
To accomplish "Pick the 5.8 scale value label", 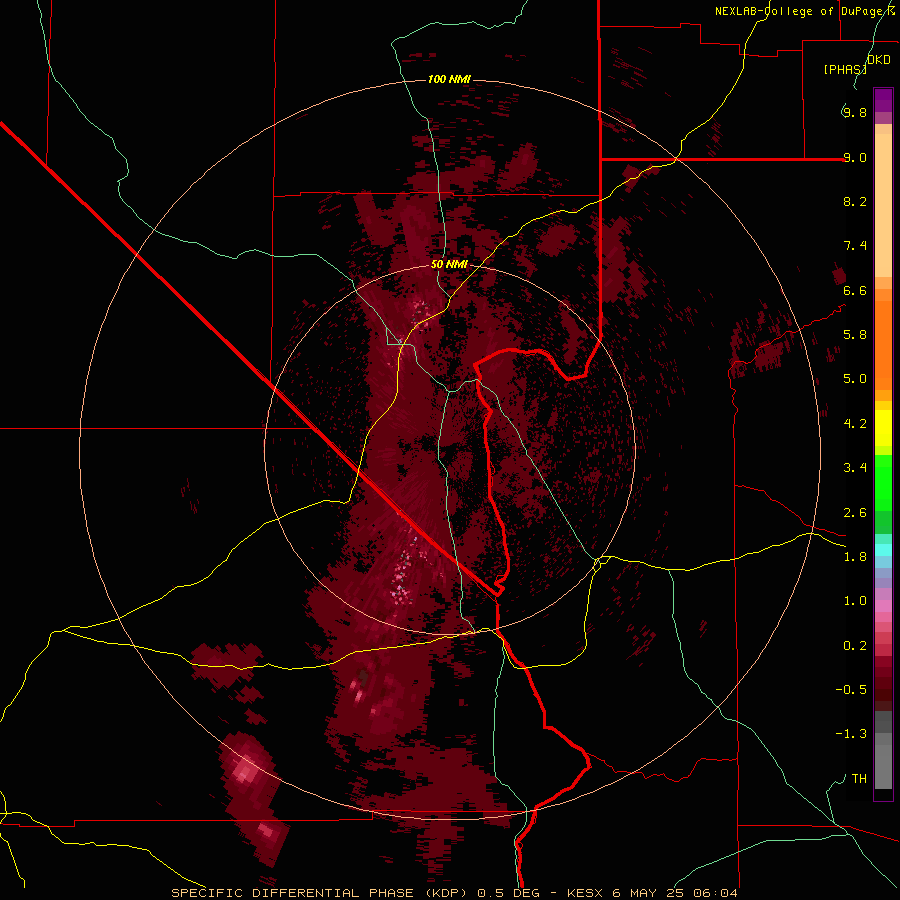I will 855,334.
